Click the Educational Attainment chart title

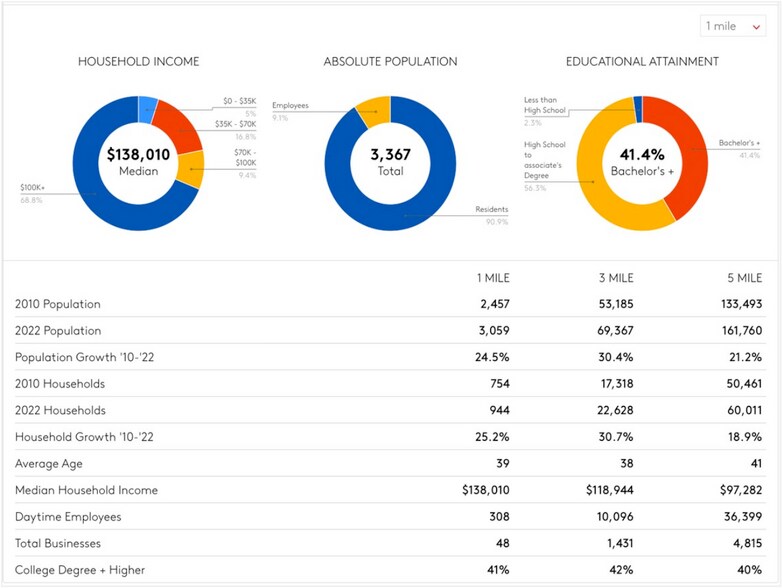click(642, 62)
